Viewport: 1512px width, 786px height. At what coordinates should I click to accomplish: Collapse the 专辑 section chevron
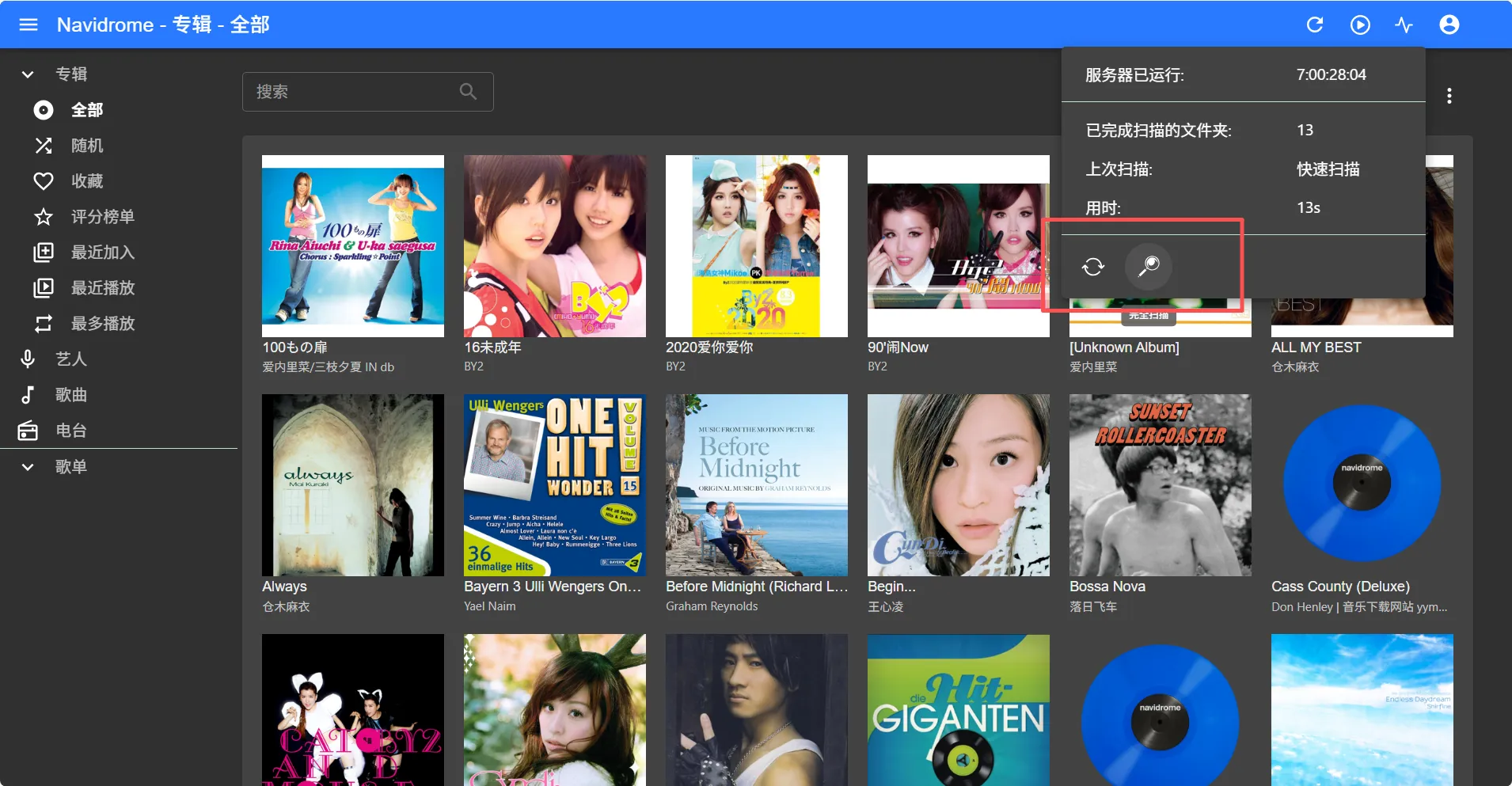pos(28,74)
